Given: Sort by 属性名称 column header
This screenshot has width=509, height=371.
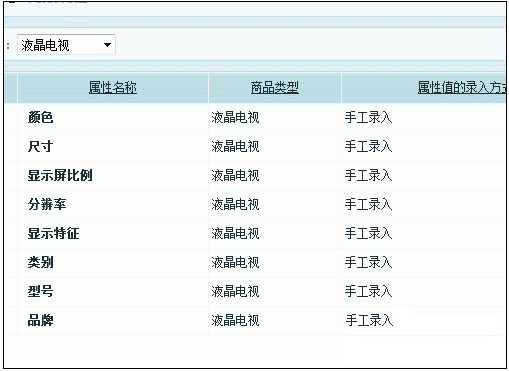Looking at the screenshot, I should (x=113, y=88).
